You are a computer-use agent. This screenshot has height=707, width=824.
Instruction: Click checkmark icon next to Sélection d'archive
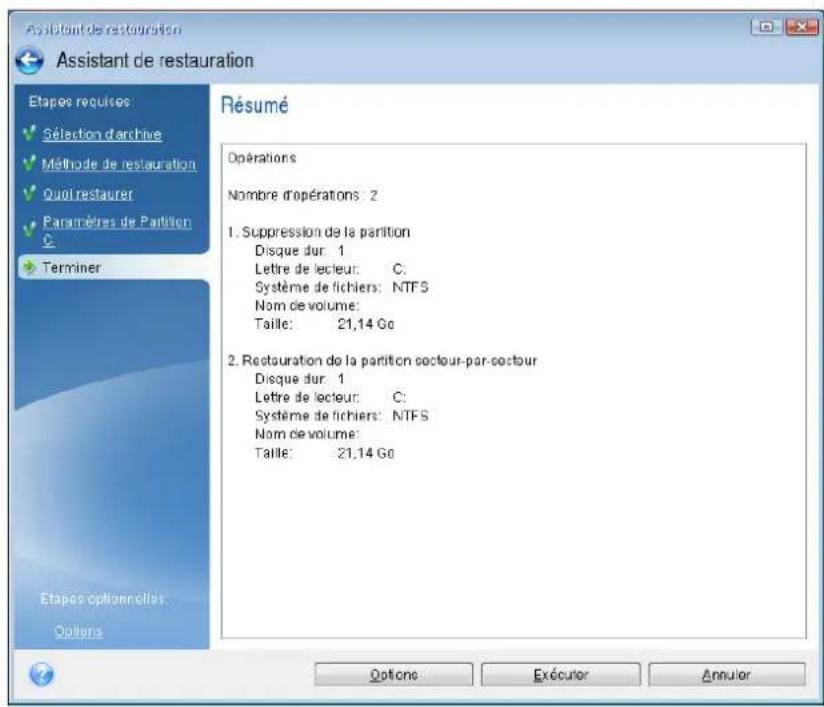[29, 132]
